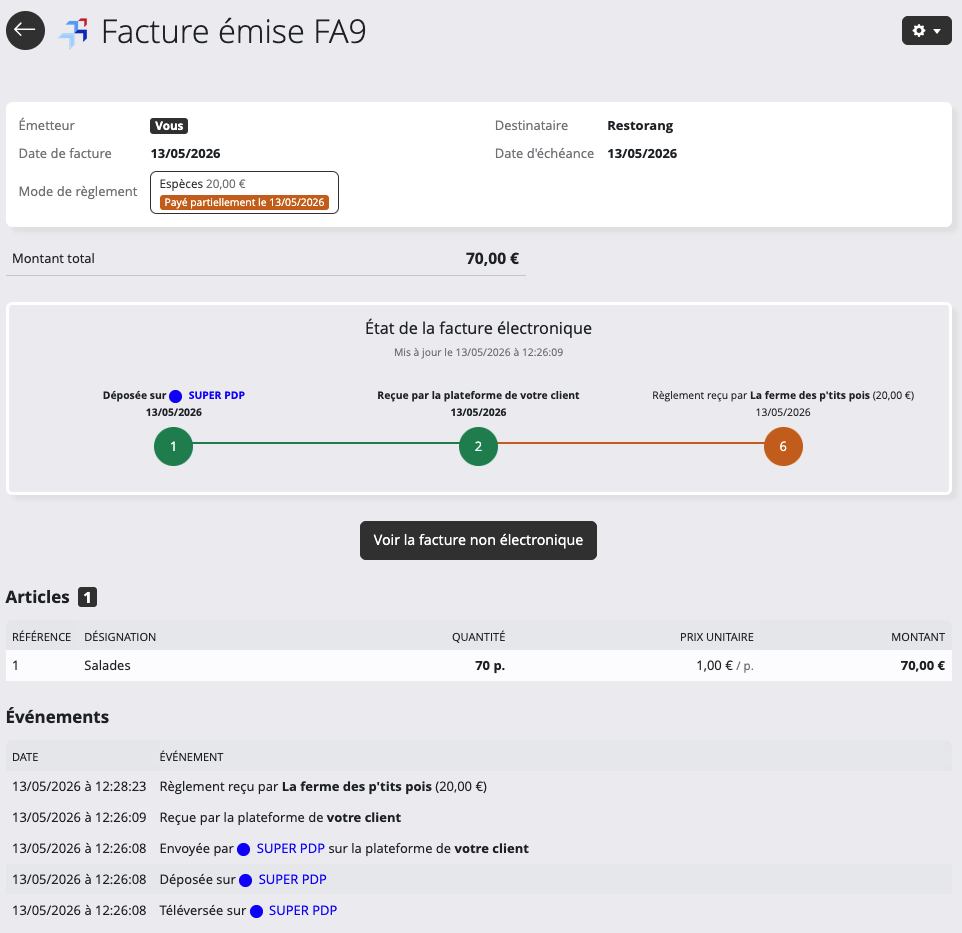Click blue dot icon in Téléversée sur event

256,912
